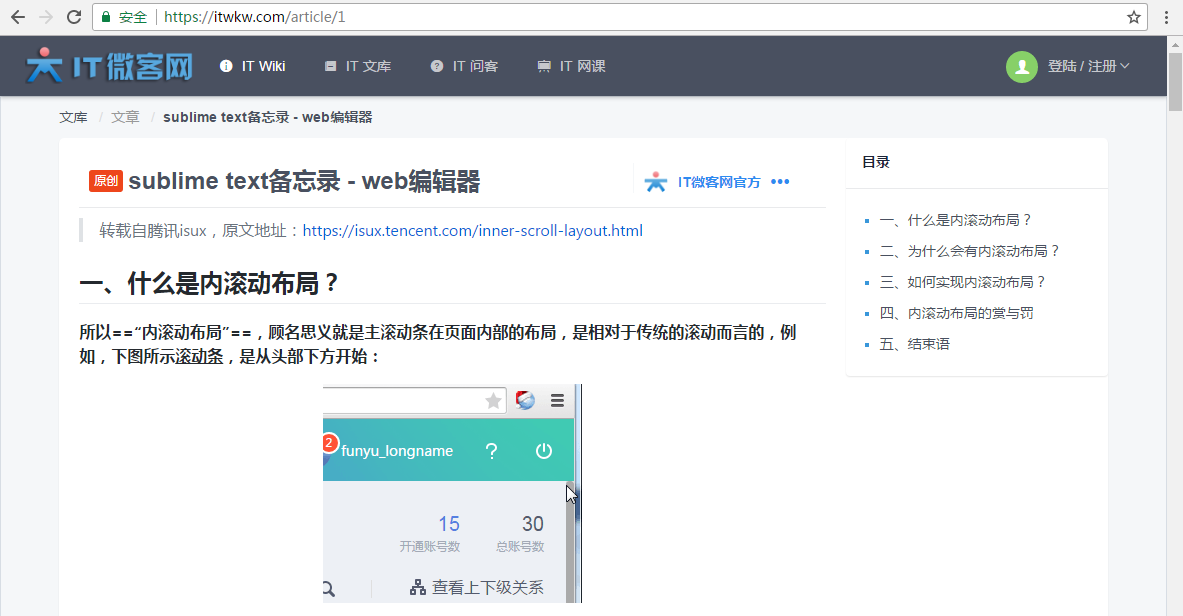Viewport: 1183px width, 616px height.
Task: Click the 文库 breadcrumb link
Action: pos(73,117)
